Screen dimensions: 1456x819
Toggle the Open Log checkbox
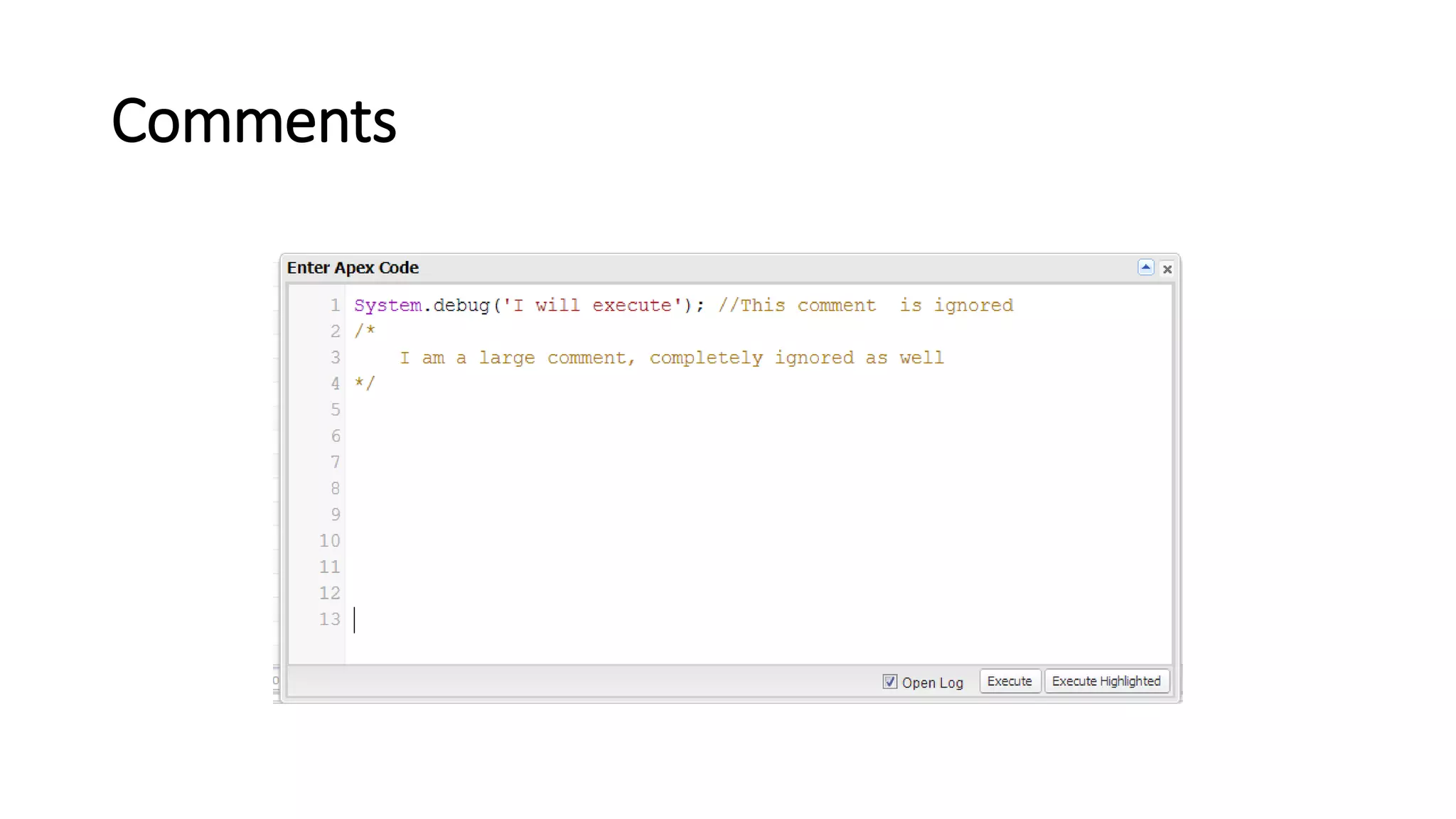pyautogui.click(x=889, y=682)
